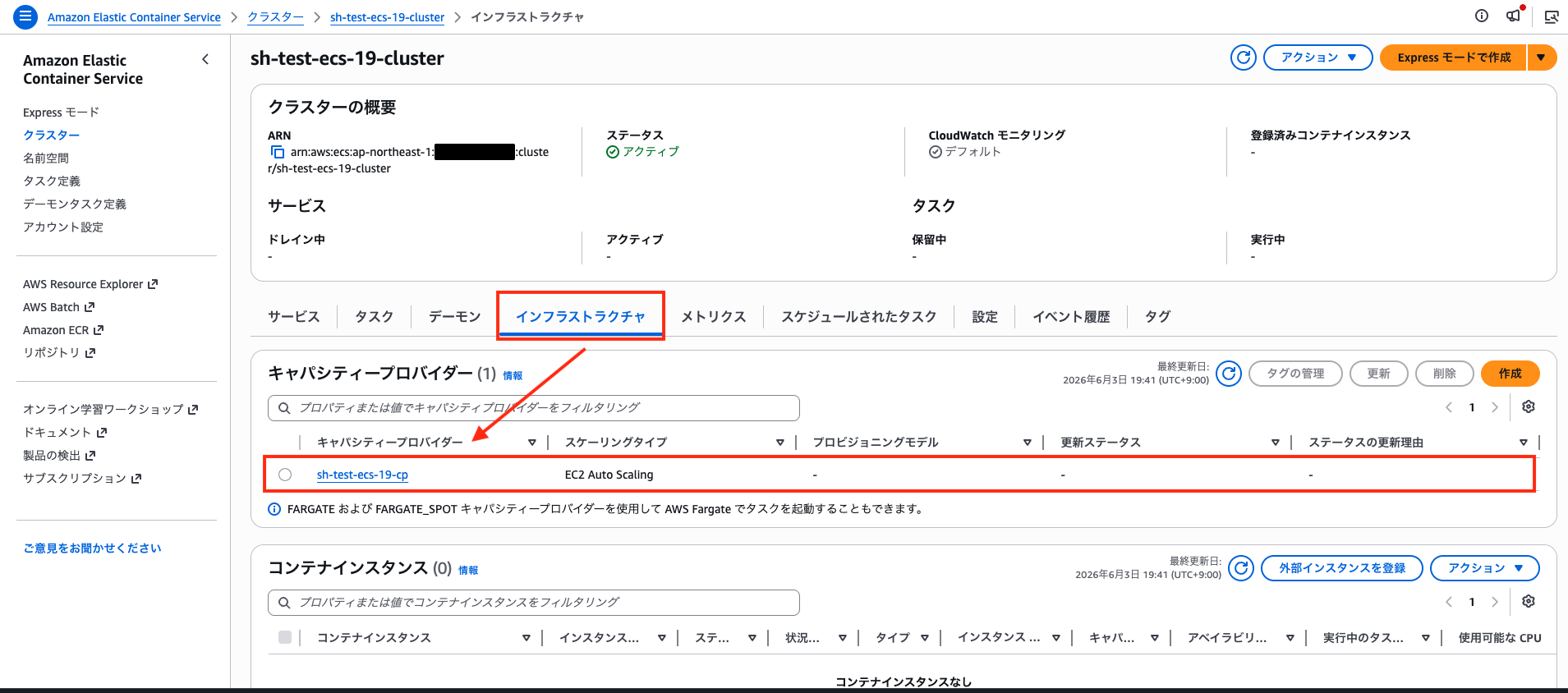The width and height of the screenshot is (1568, 693).
Task: Focus the container instances filter field
Action: [534, 603]
